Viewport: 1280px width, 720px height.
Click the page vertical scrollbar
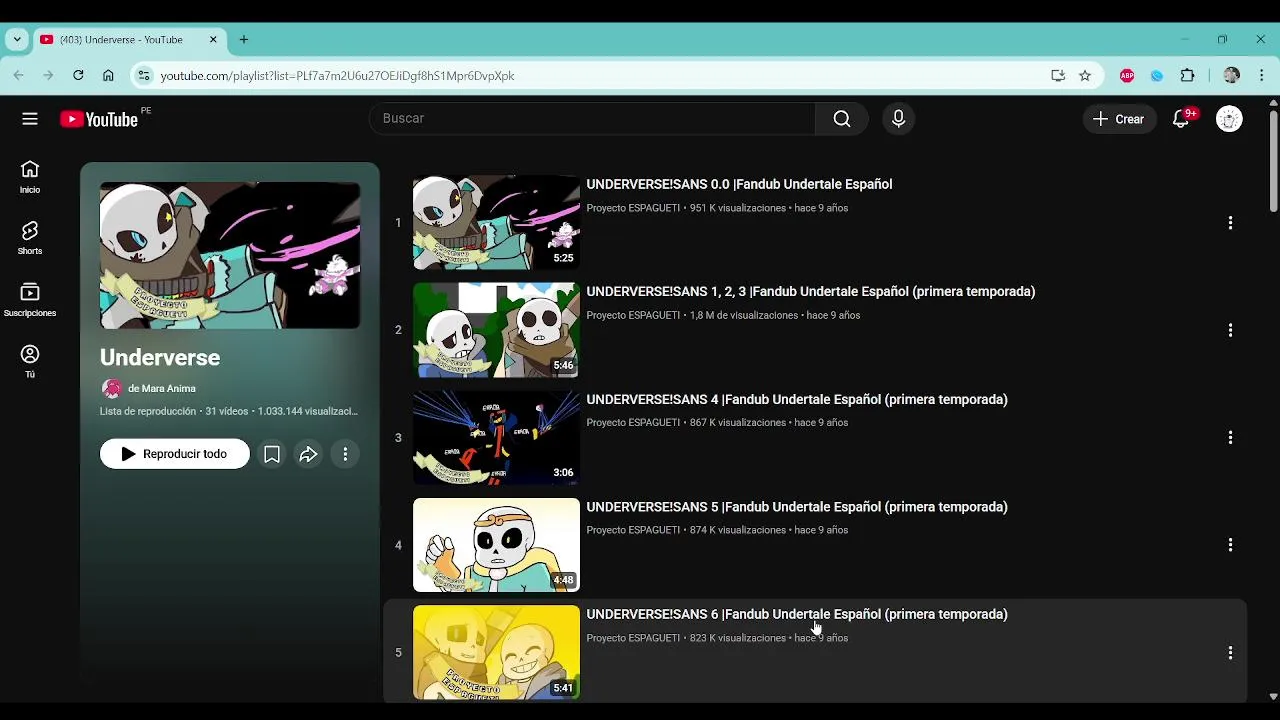(1273, 160)
